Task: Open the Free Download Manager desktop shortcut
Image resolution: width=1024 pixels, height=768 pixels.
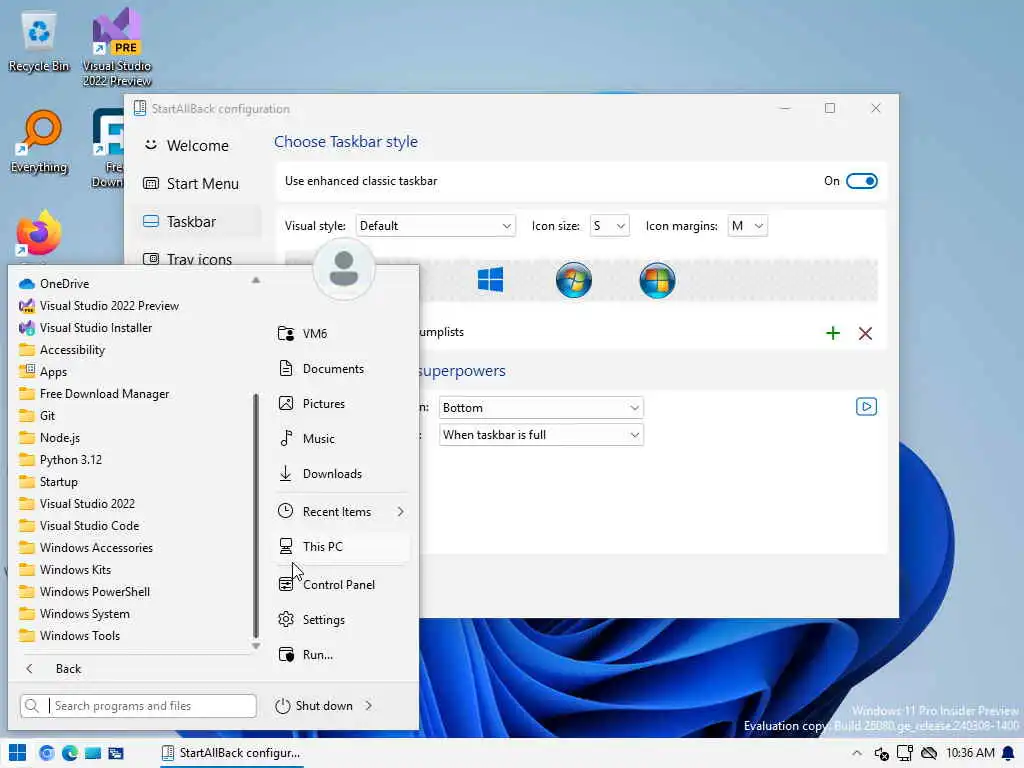Action: pyautogui.click(x=108, y=149)
